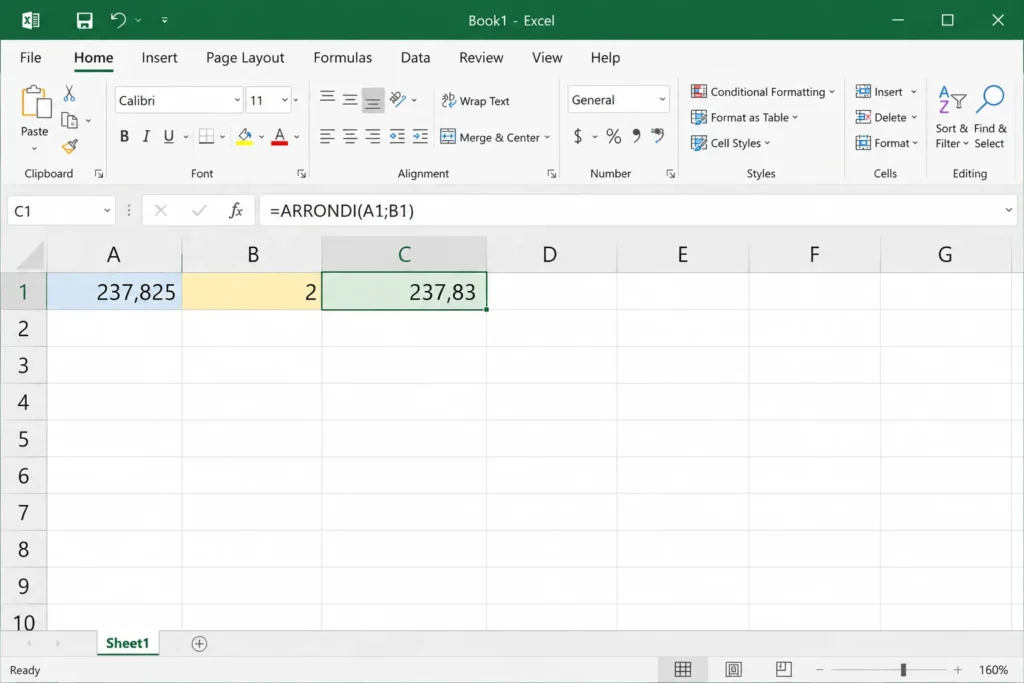Switch to the Page Layout tab
This screenshot has height=683, width=1024.
pyautogui.click(x=245, y=57)
